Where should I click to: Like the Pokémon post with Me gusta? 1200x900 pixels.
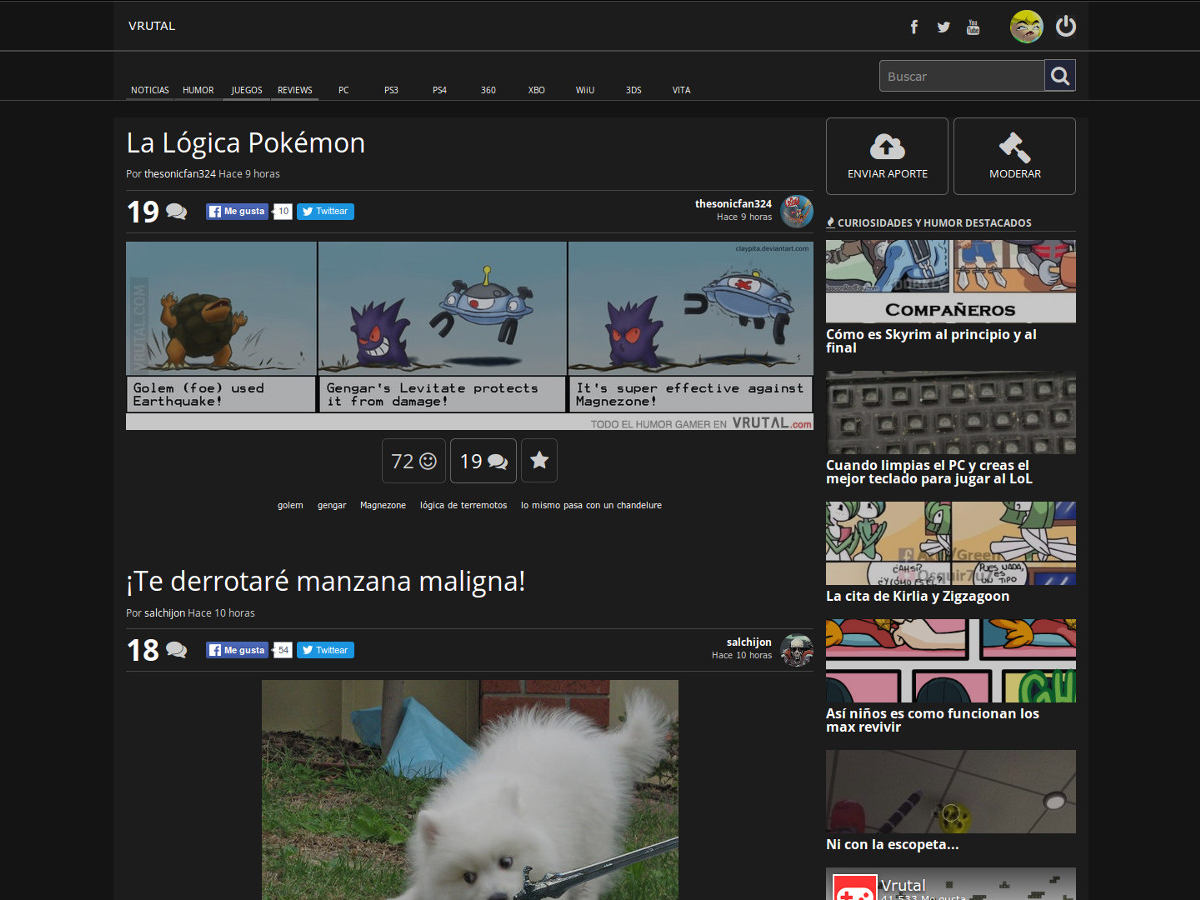pyautogui.click(x=238, y=212)
